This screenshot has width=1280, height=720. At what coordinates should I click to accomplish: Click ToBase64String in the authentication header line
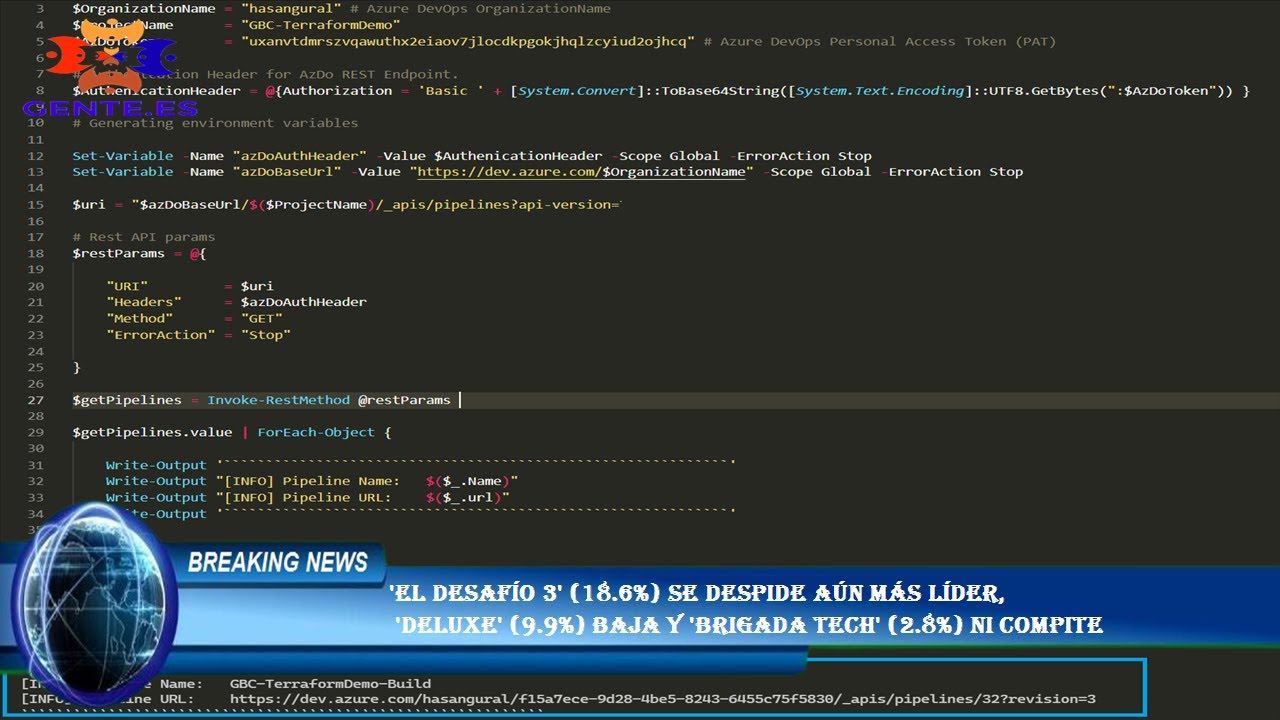(715, 91)
